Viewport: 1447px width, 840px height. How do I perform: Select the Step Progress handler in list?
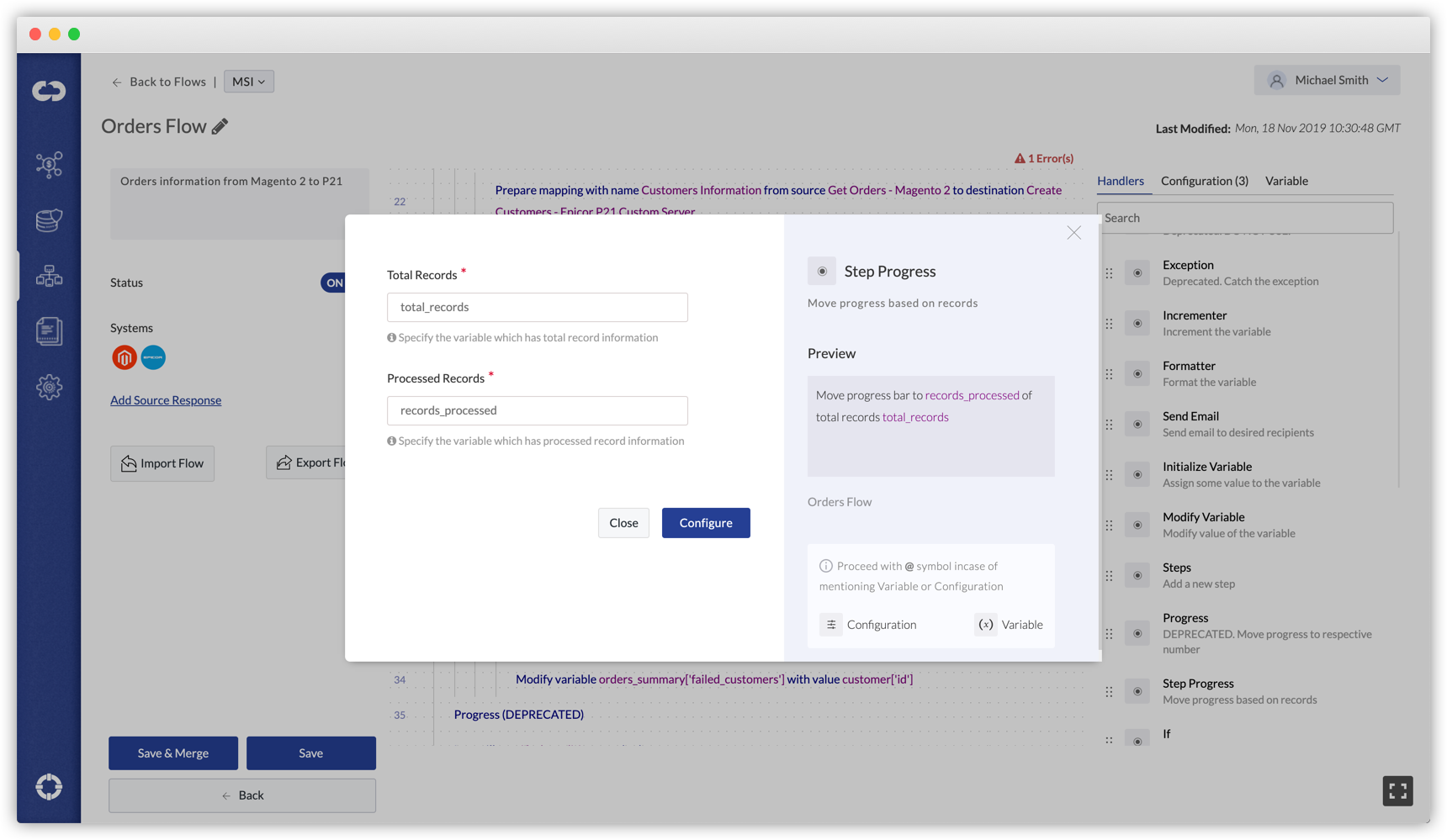pos(1240,691)
